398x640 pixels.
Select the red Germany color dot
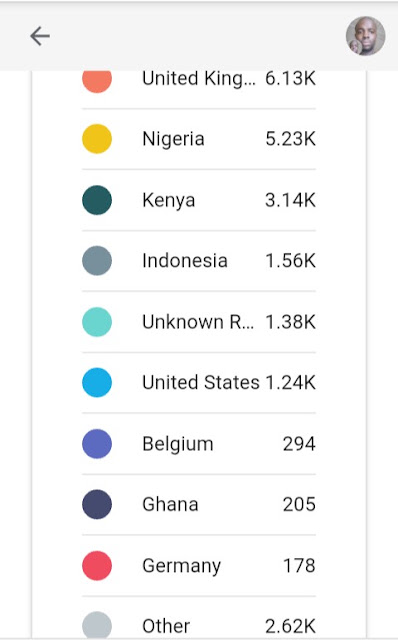[x=97, y=566]
